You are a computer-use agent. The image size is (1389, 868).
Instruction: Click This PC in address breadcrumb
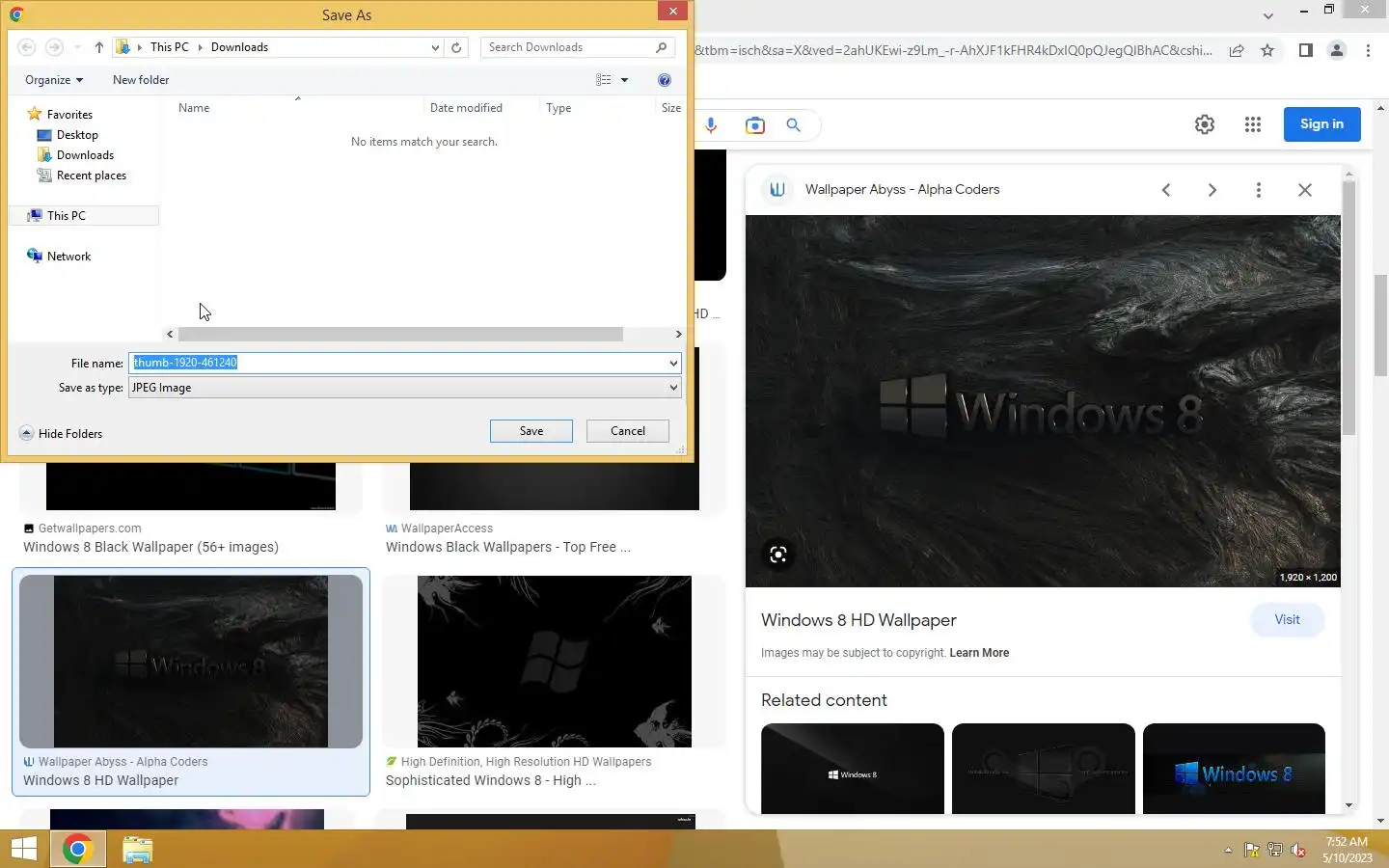(170, 47)
